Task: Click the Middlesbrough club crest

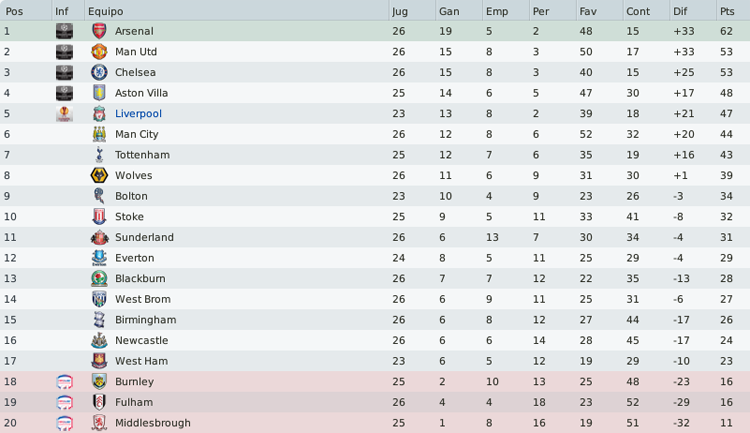Action: coord(99,422)
